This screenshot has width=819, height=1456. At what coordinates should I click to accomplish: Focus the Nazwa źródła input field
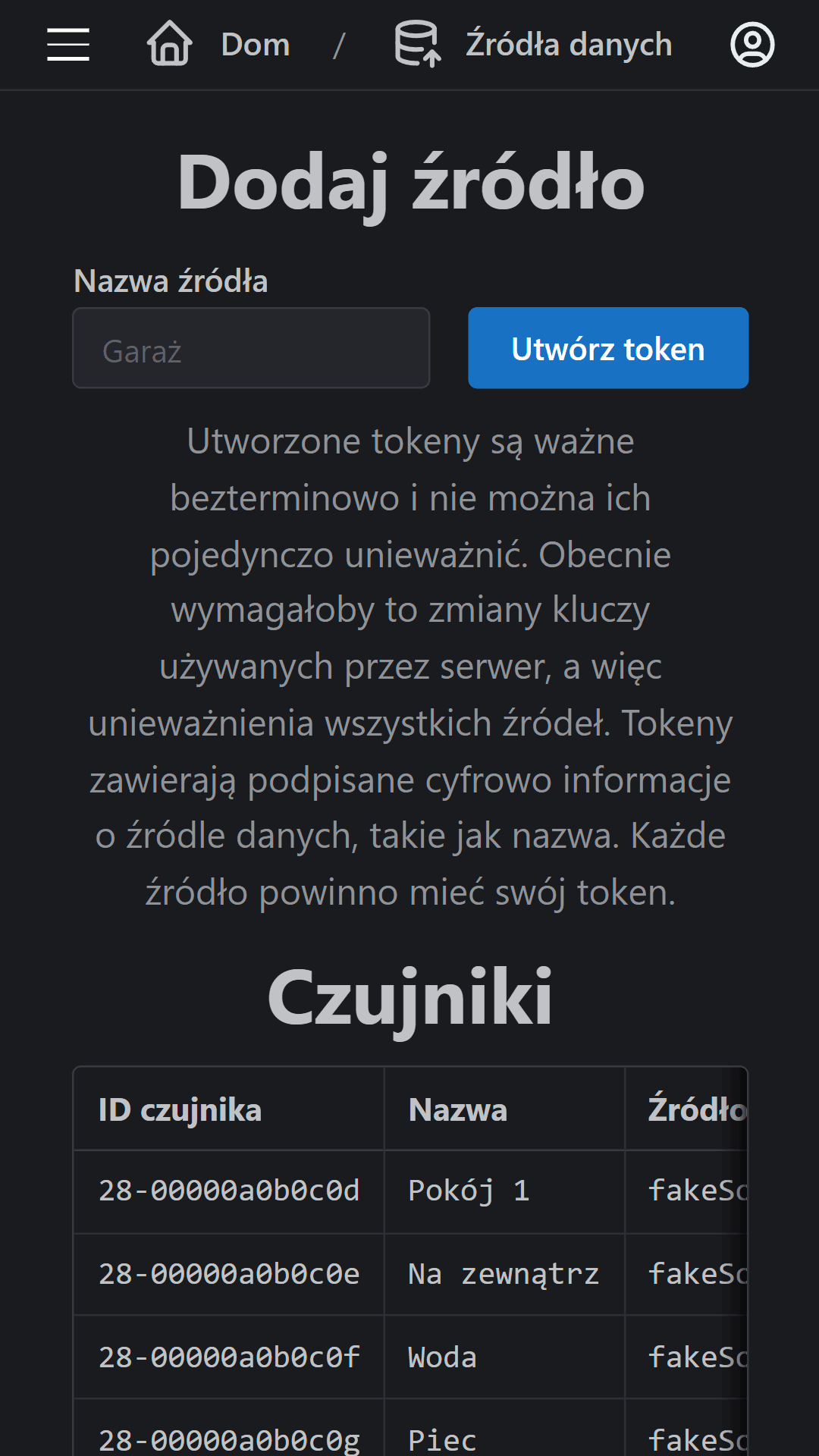(x=251, y=349)
